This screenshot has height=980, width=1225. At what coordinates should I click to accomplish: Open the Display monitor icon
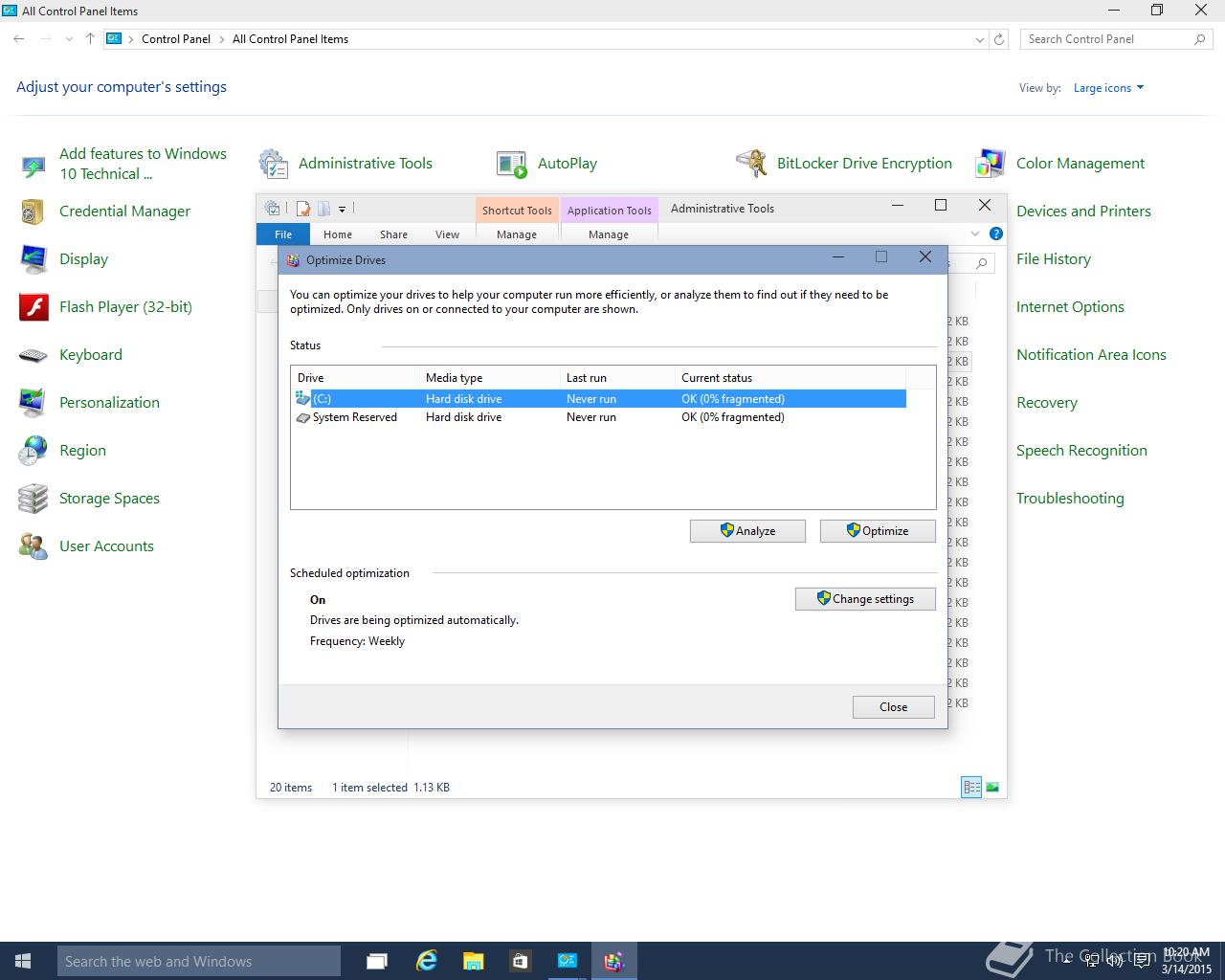(x=33, y=259)
